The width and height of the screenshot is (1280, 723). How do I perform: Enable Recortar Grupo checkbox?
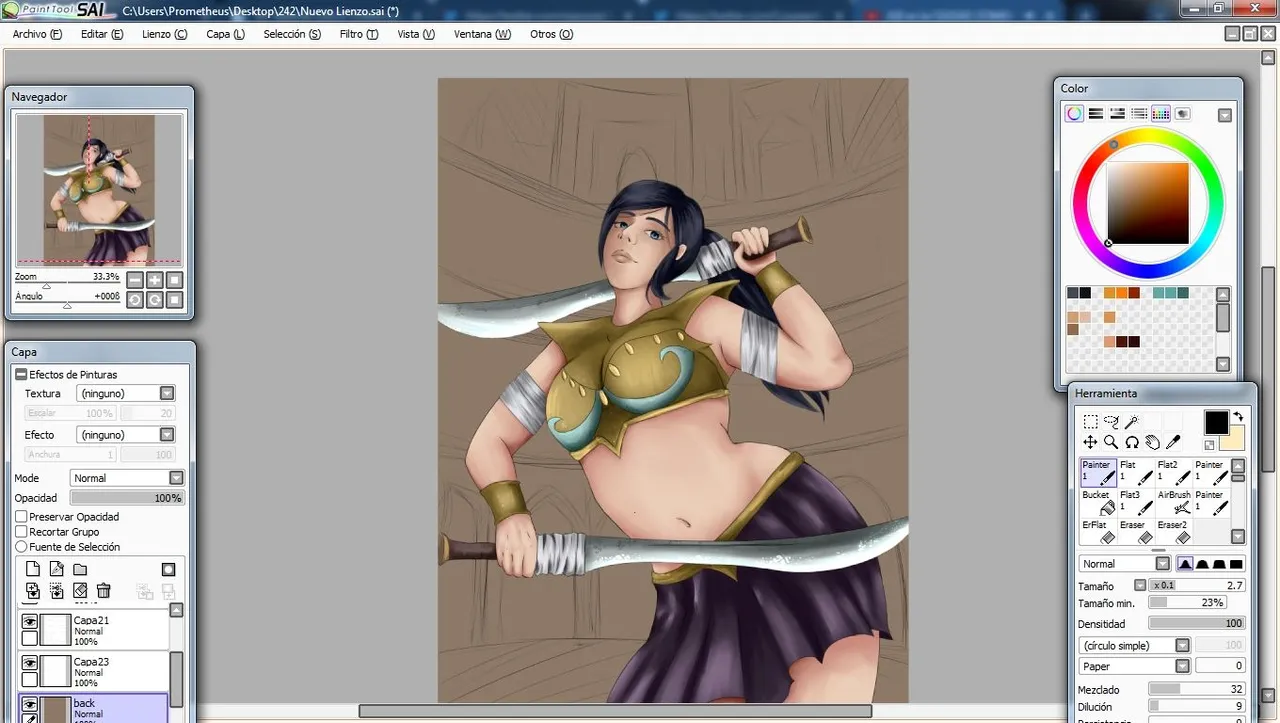tap(21, 532)
